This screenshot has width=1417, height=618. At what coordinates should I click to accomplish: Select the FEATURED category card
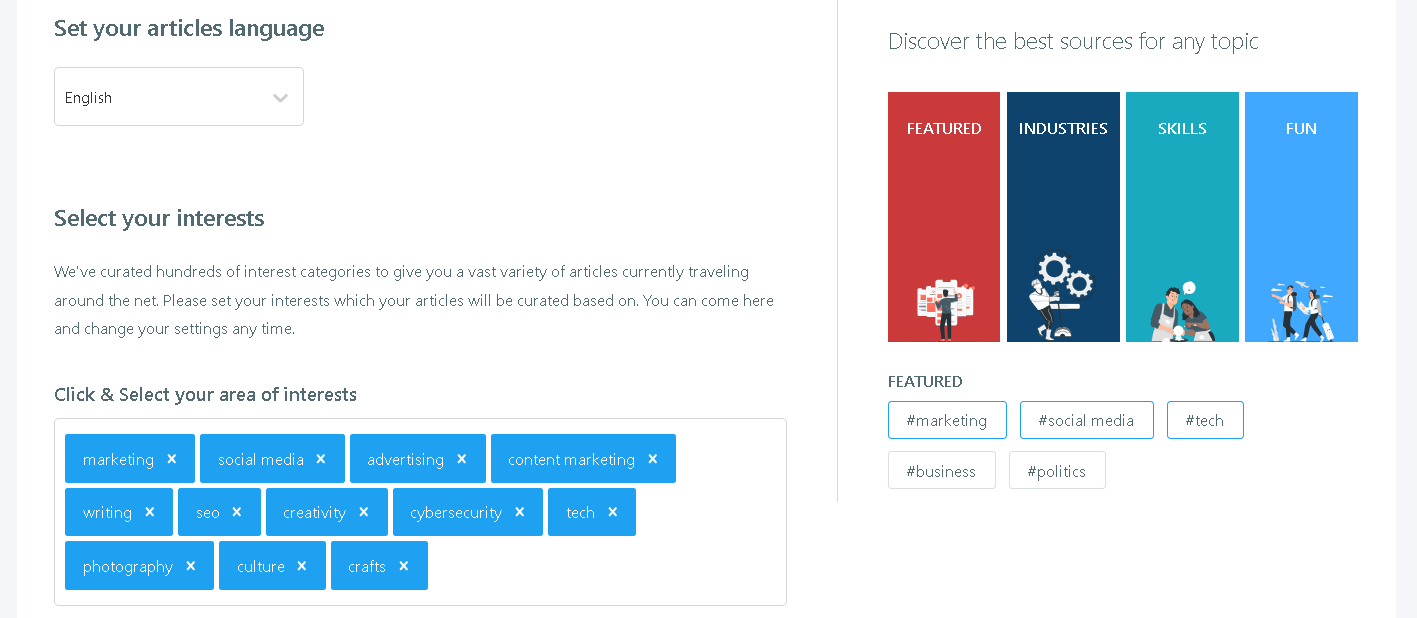coord(943,216)
